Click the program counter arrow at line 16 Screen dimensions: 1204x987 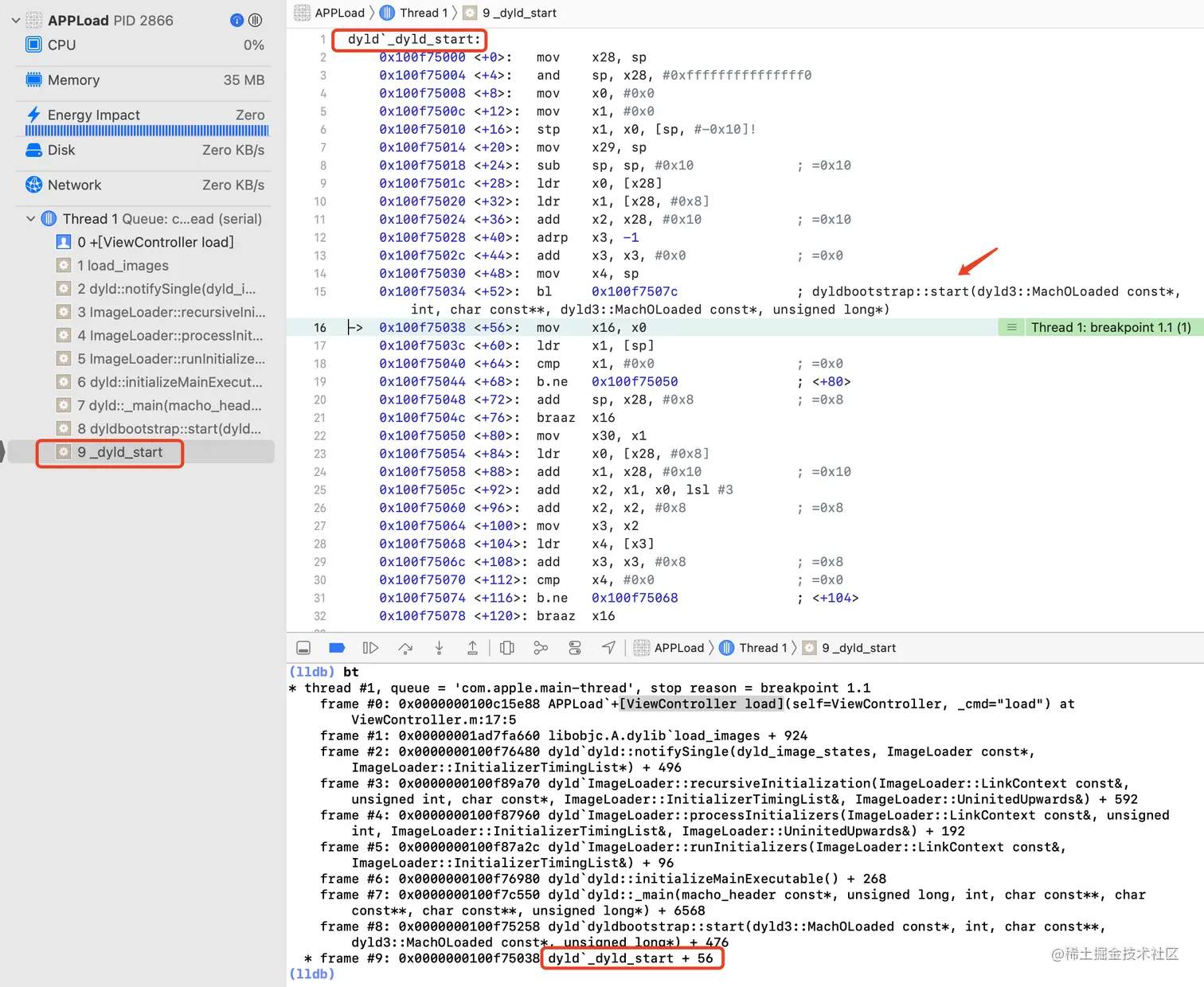coord(355,327)
